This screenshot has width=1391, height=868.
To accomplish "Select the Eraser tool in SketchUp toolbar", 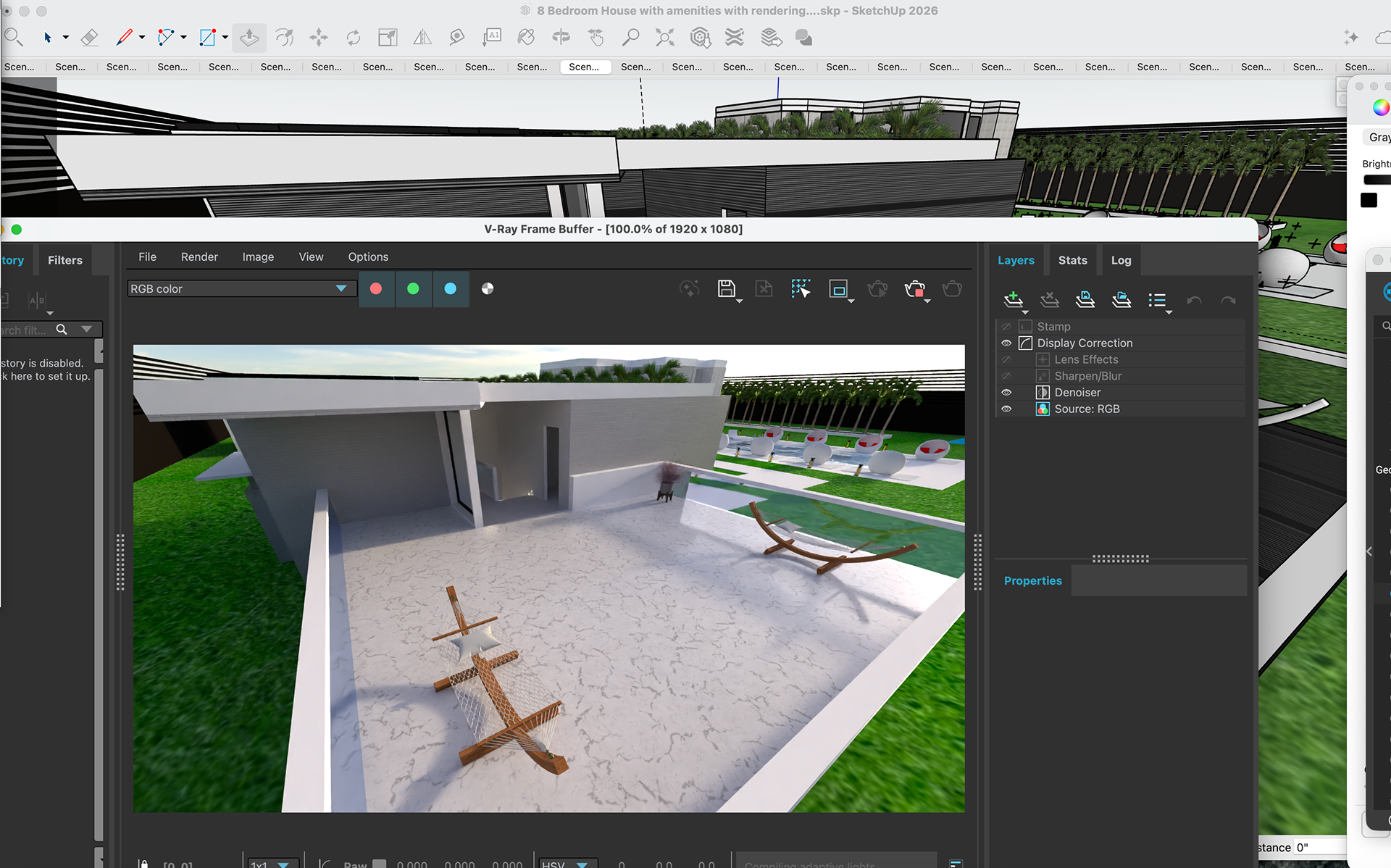I will [89, 38].
